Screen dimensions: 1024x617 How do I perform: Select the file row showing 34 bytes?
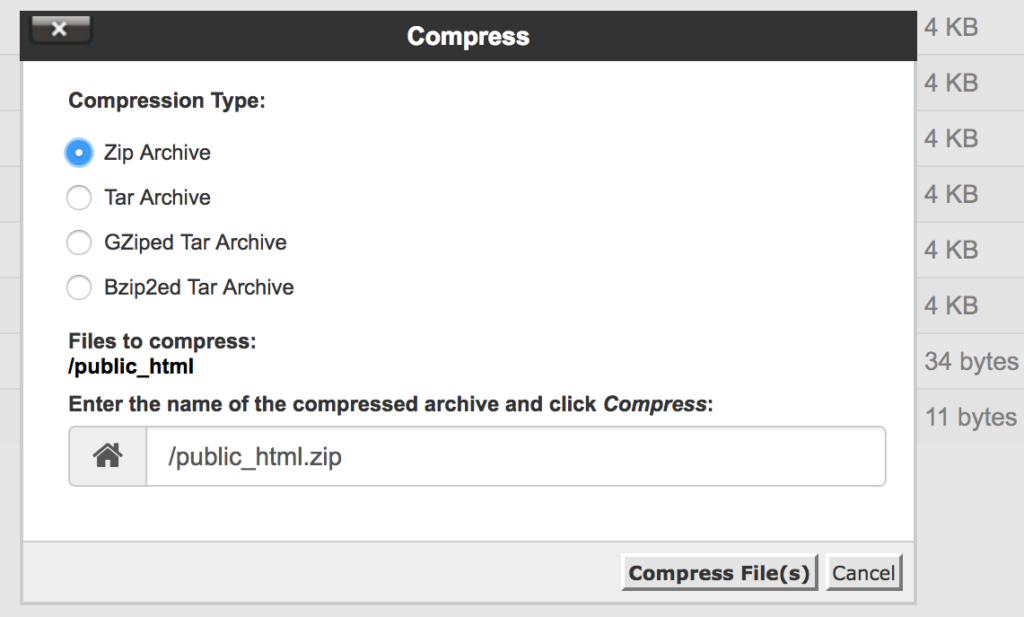point(970,361)
